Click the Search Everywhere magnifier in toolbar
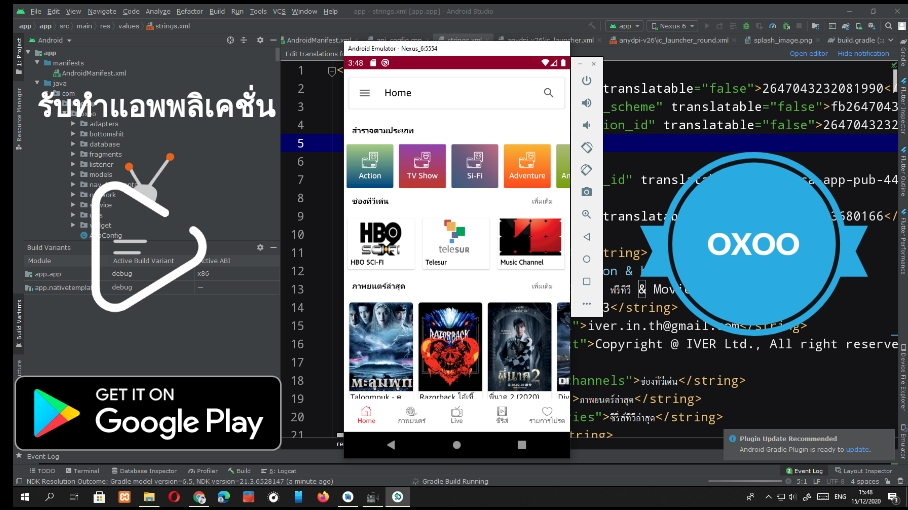908x510 pixels. pos(888,26)
